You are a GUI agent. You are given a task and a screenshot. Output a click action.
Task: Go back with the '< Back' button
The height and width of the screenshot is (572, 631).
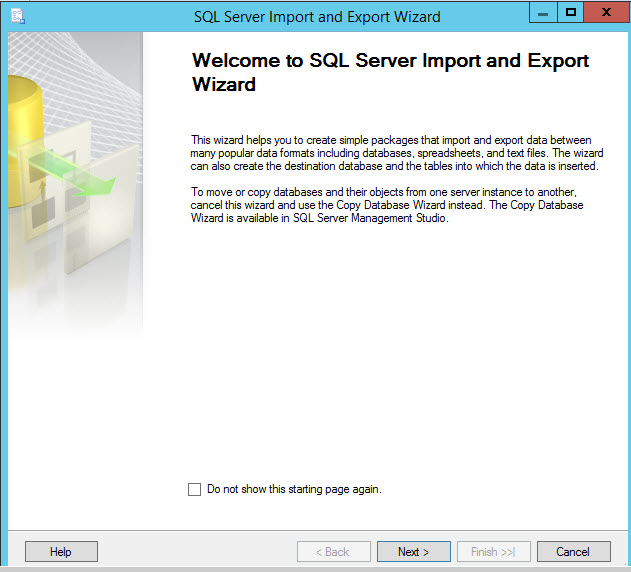pyautogui.click(x=334, y=551)
